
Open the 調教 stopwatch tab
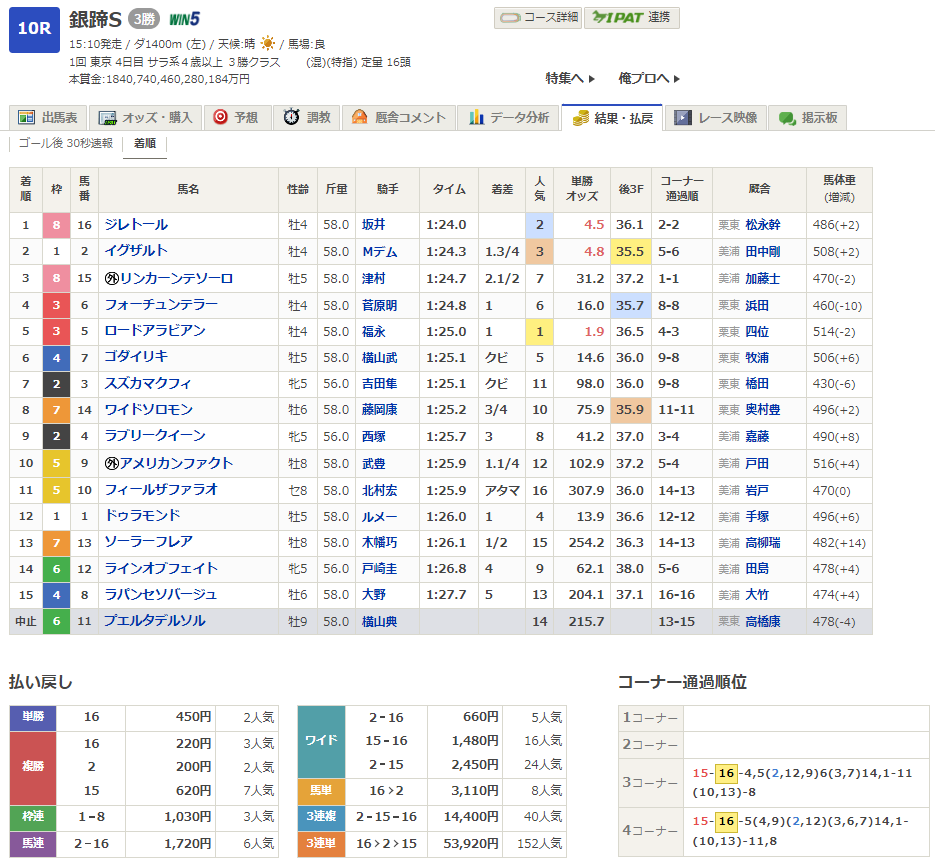(307, 118)
